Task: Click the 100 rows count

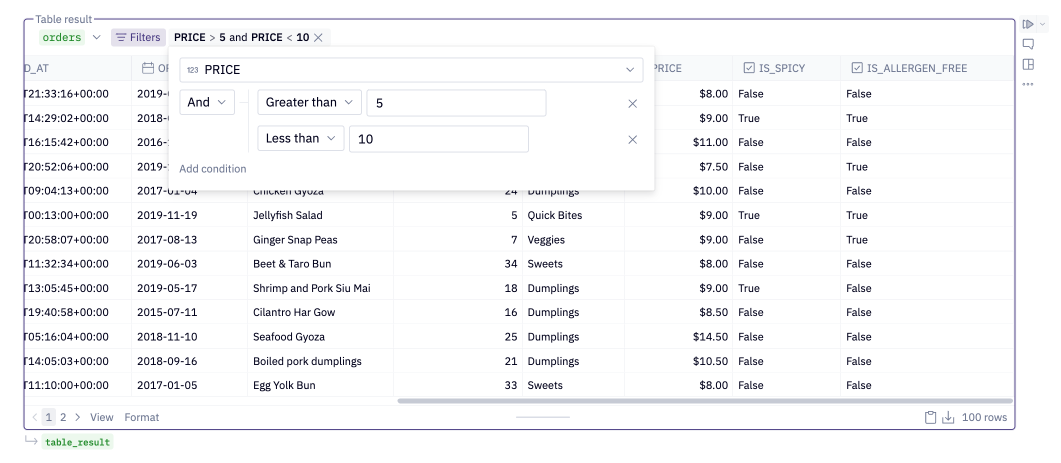Action: point(984,418)
